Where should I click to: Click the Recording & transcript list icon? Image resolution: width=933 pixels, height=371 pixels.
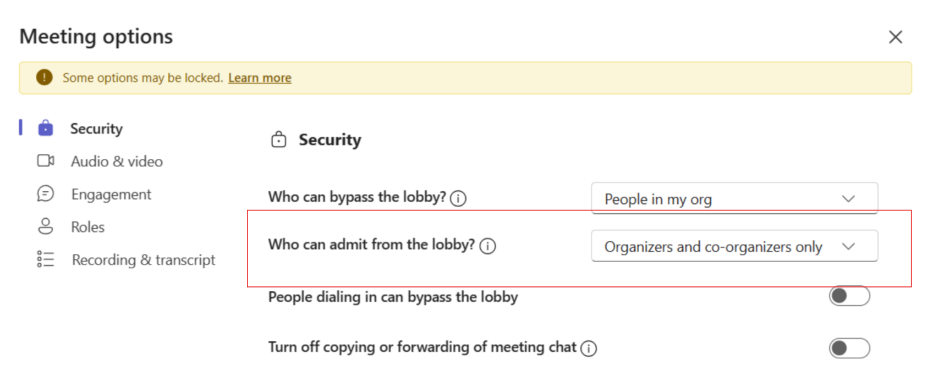45,260
